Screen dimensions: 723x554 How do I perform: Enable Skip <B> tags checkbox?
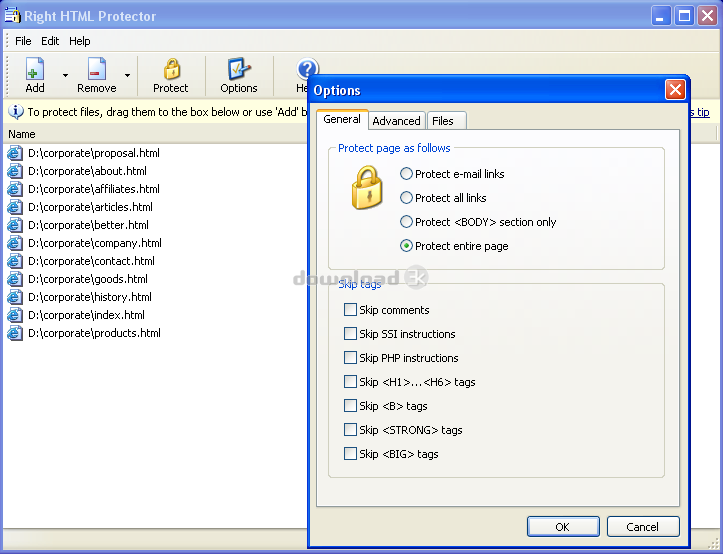pos(350,405)
